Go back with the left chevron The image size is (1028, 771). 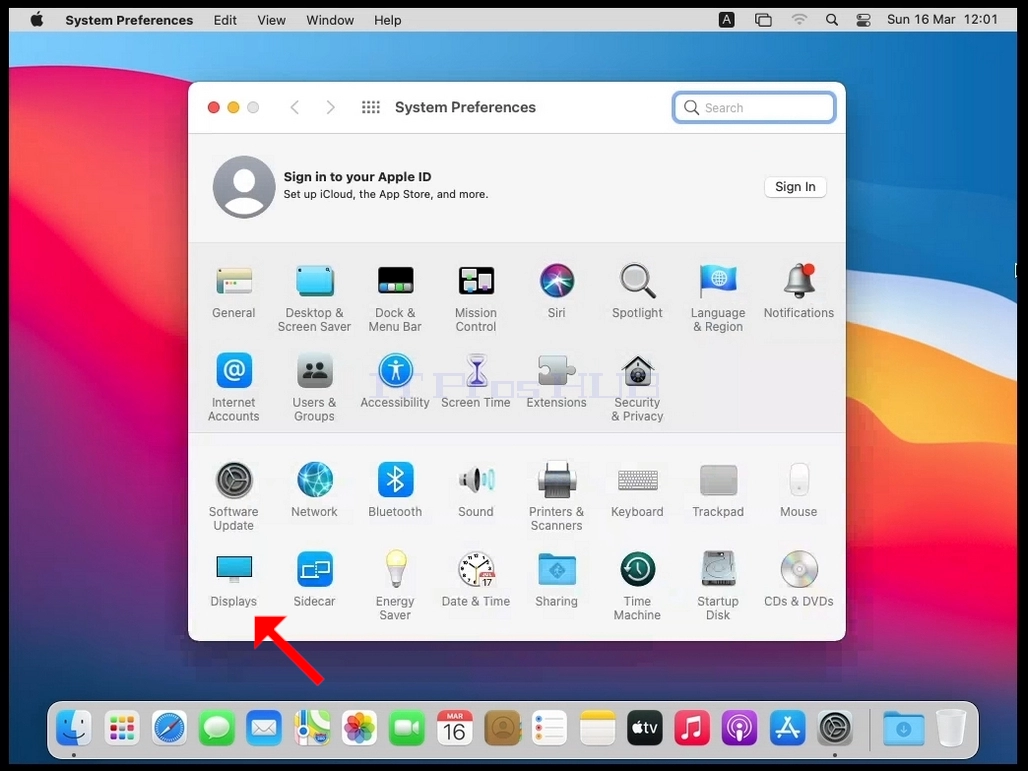point(295,108)
